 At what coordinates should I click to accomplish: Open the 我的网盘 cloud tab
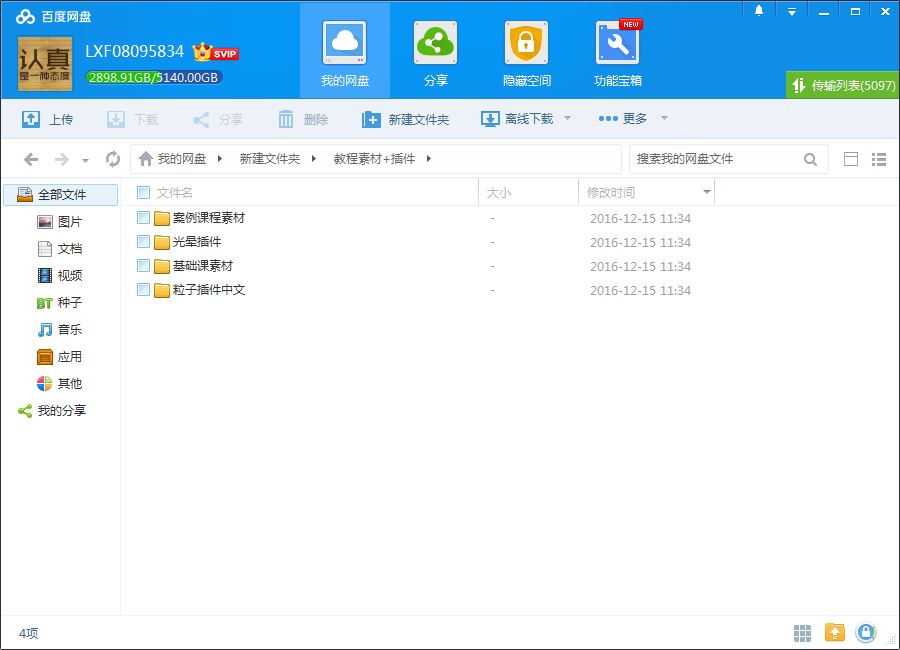[x=344, y=53]
